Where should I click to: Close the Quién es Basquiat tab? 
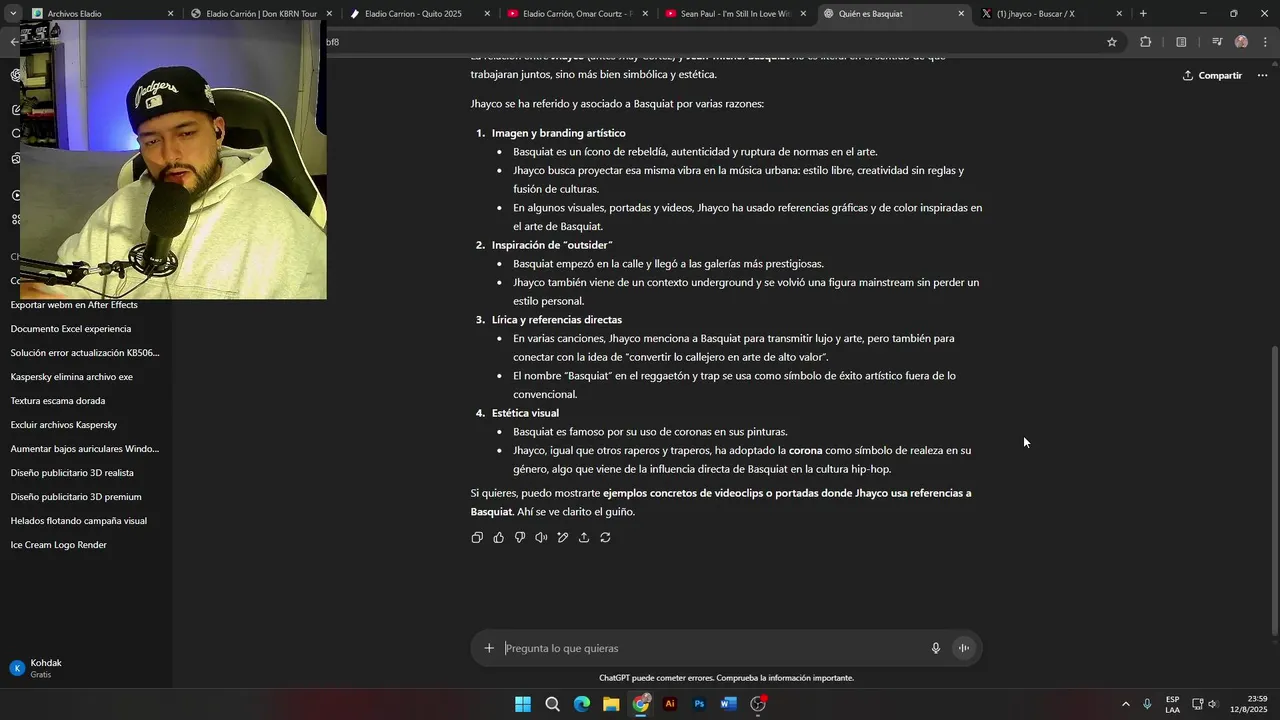tap(961, 14)
